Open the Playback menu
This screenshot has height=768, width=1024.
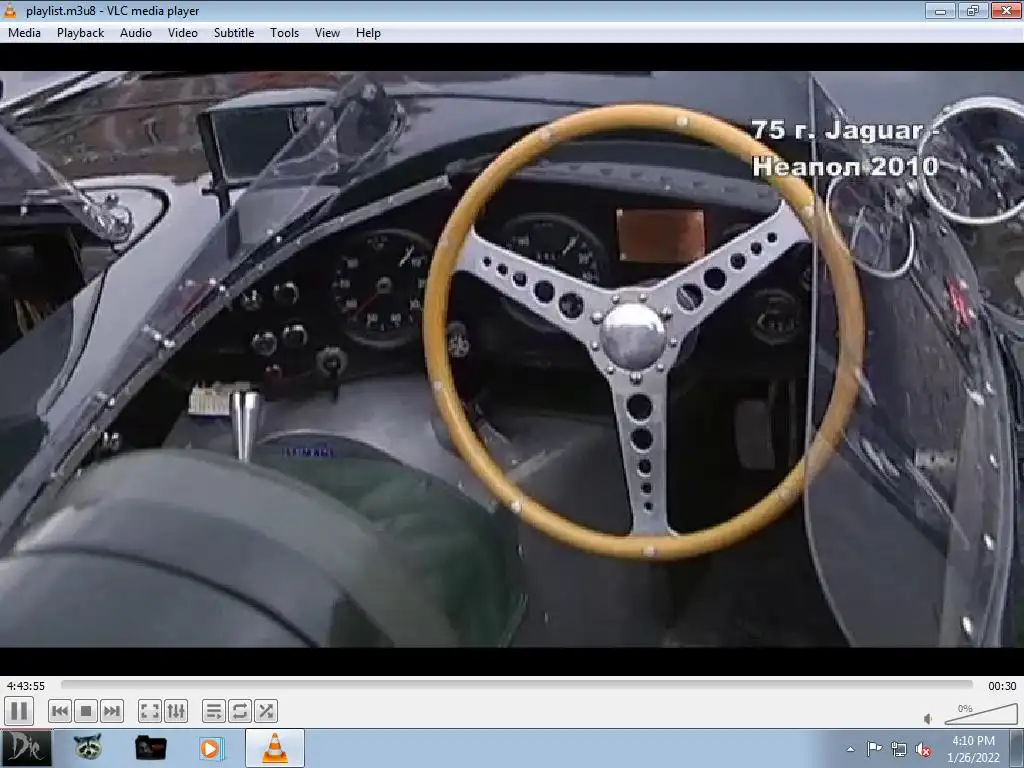[x=80, y=33]
